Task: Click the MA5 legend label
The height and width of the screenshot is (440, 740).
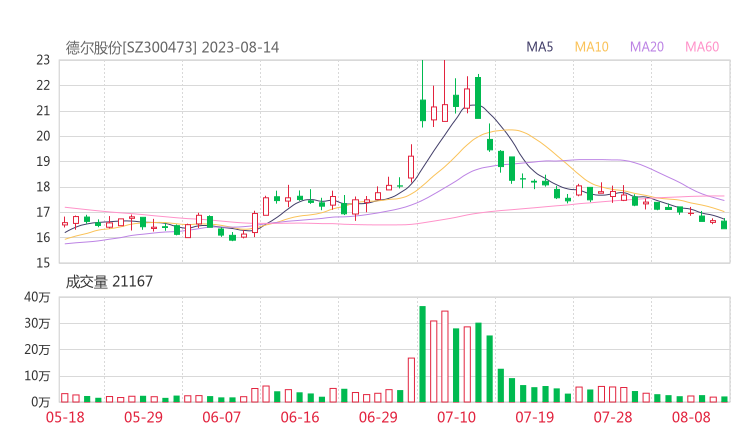Action: (x=539, y=47)
